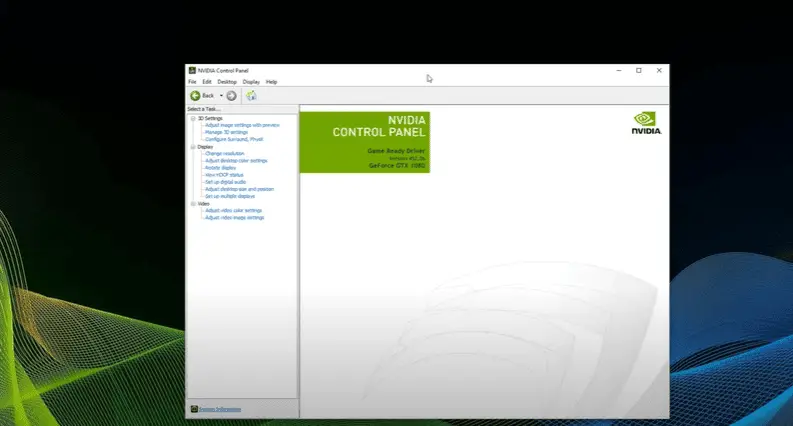The height and width of the screenshot is (426, 793).
Task: Click the NVIDIA Control Panel title bar icon
Action: pos(192,70)
